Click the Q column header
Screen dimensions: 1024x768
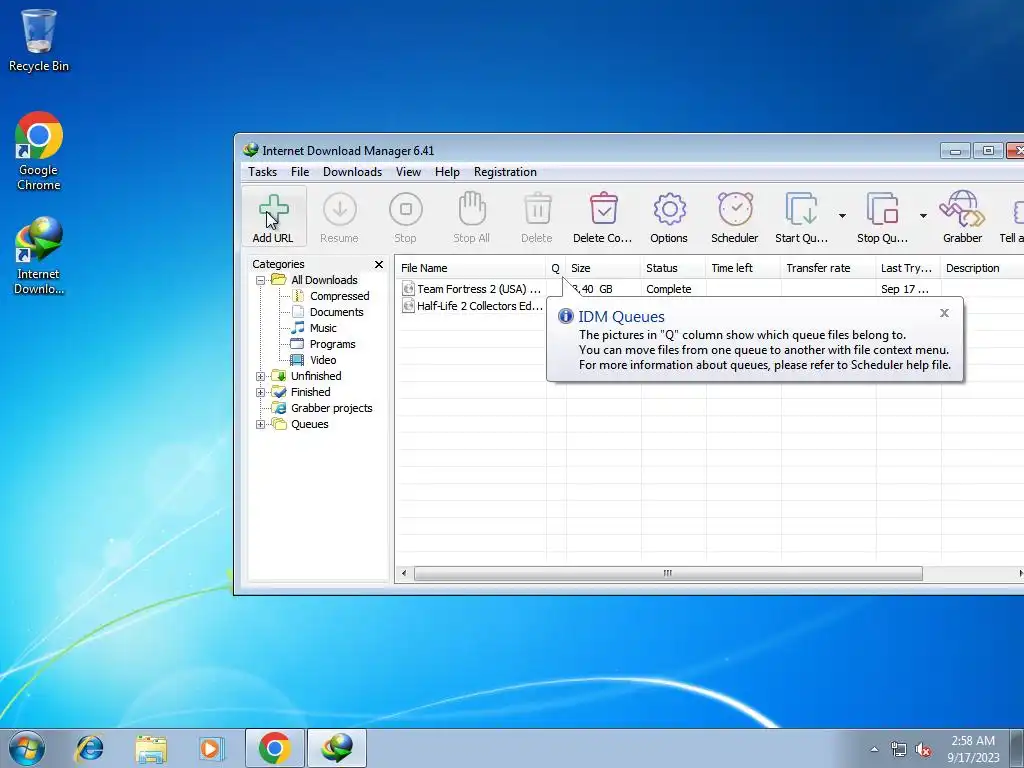[556, 268]
